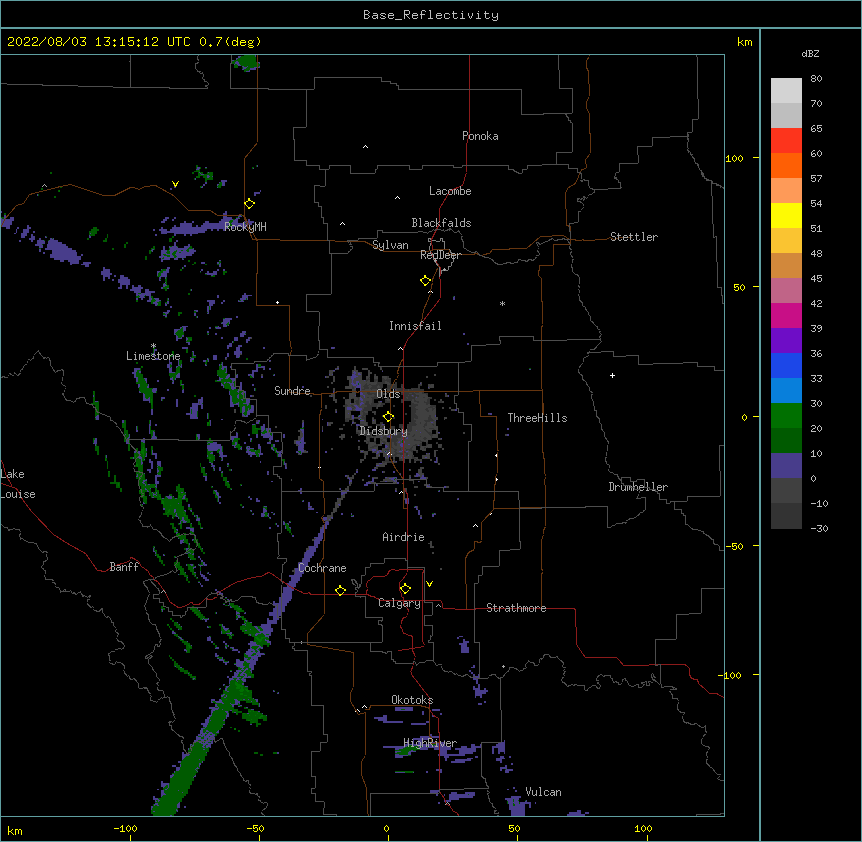Click the -30 value at legend bottom
Viewport: 862px width, 842px height.
point(819,529)
